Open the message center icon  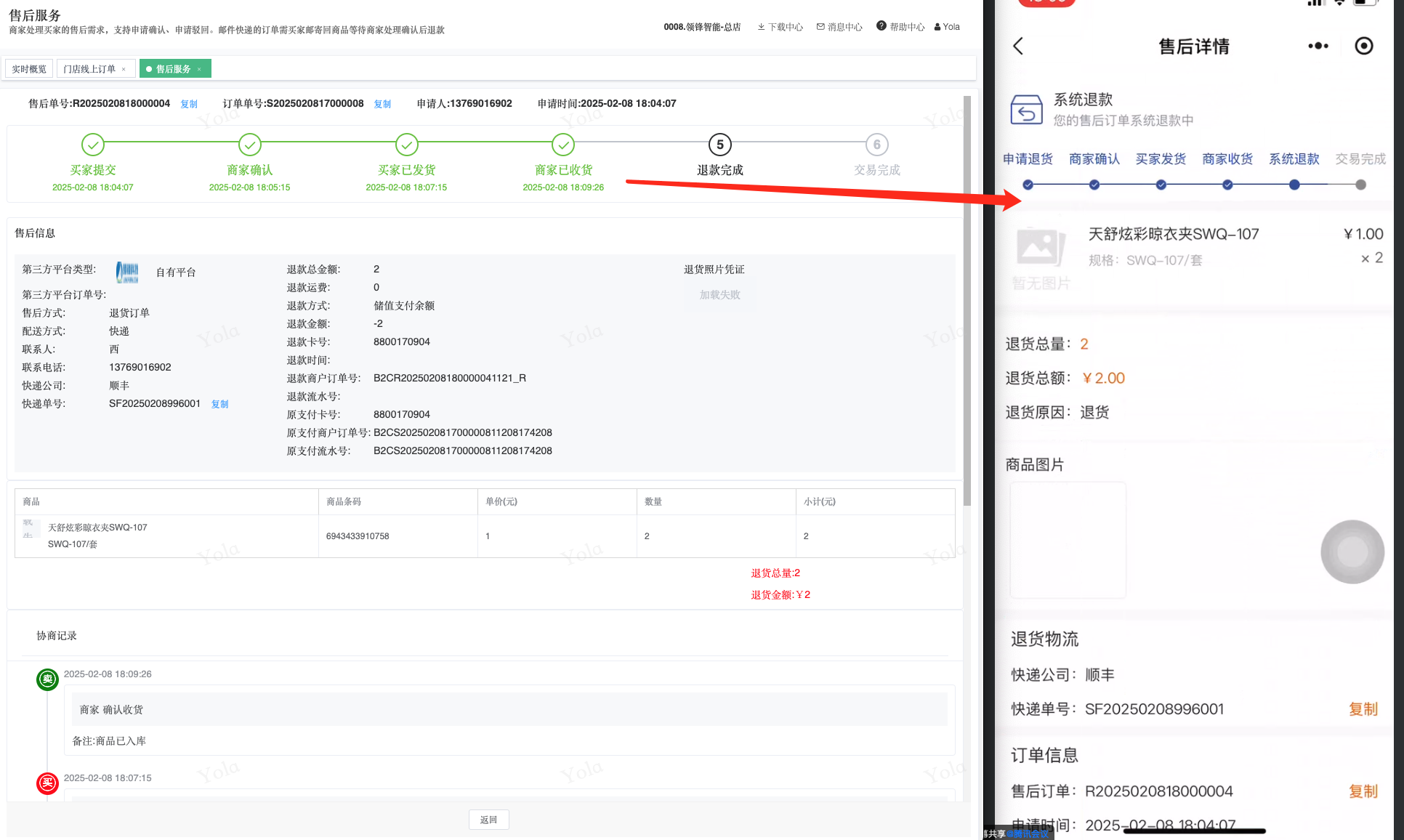click(820, 27)
